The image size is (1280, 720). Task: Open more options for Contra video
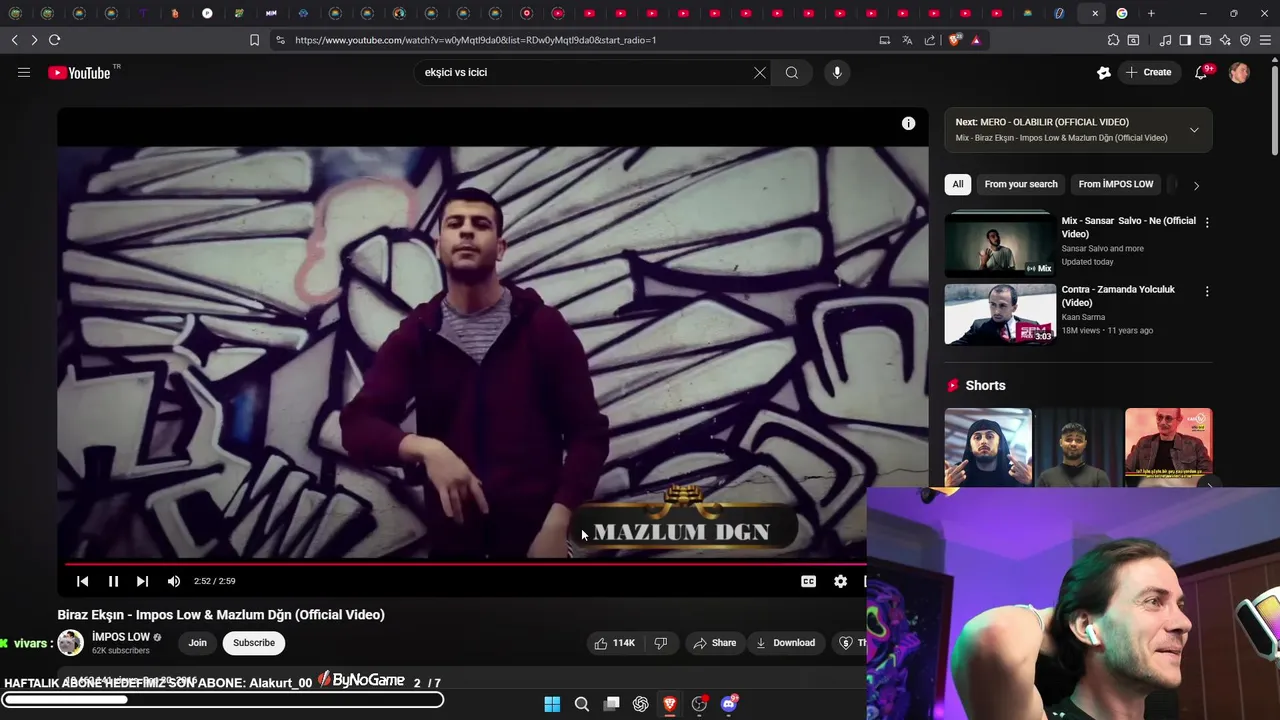click(1207, 292)
